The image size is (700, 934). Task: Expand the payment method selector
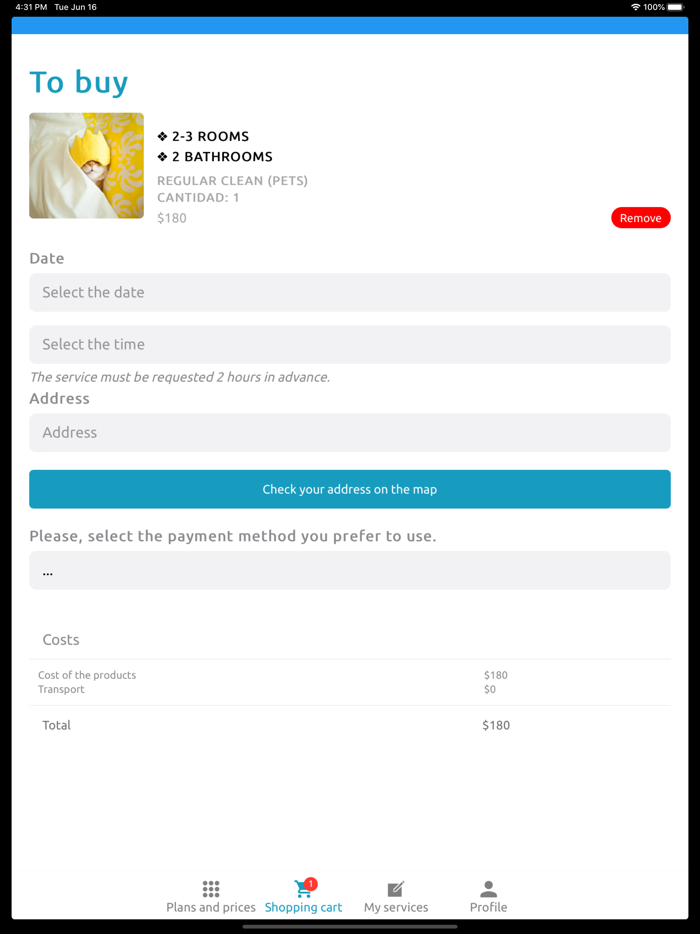pyautogui.click(x=350, y=570)
